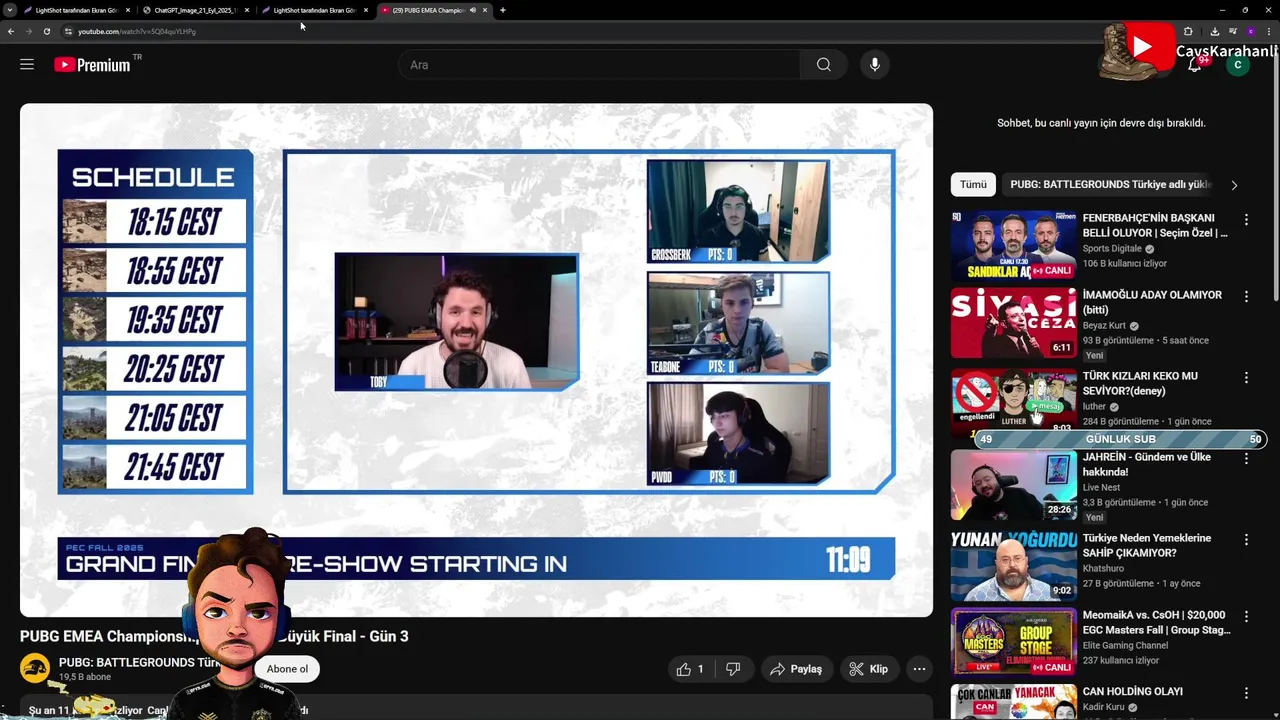
Task: Open options for CAN HOLDİNG OLAYI video
Action: pos(1246,692)
